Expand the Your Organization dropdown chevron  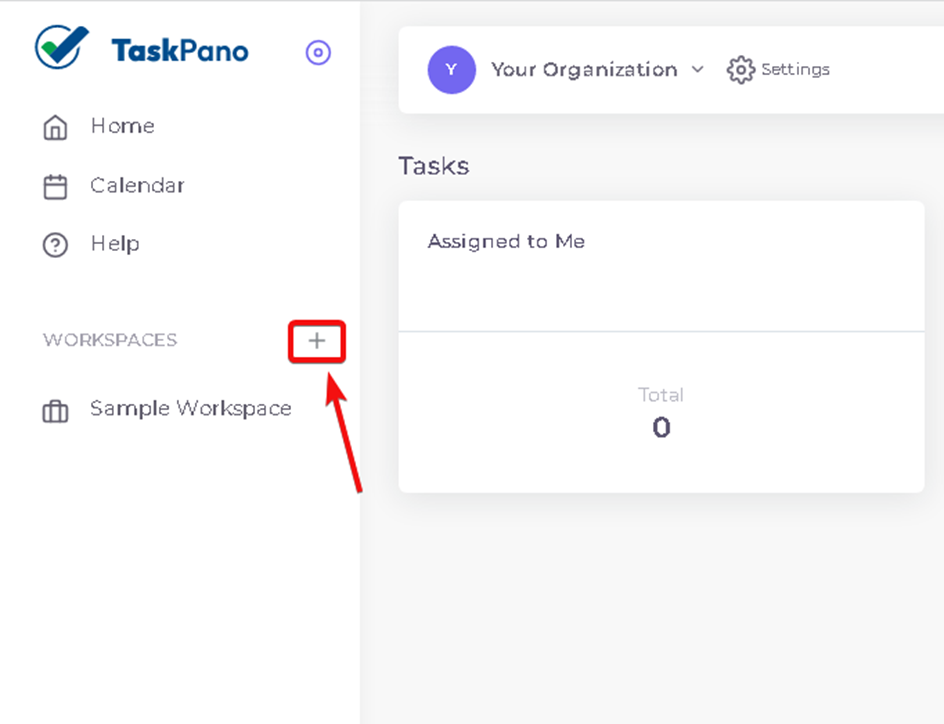[697, 69]
